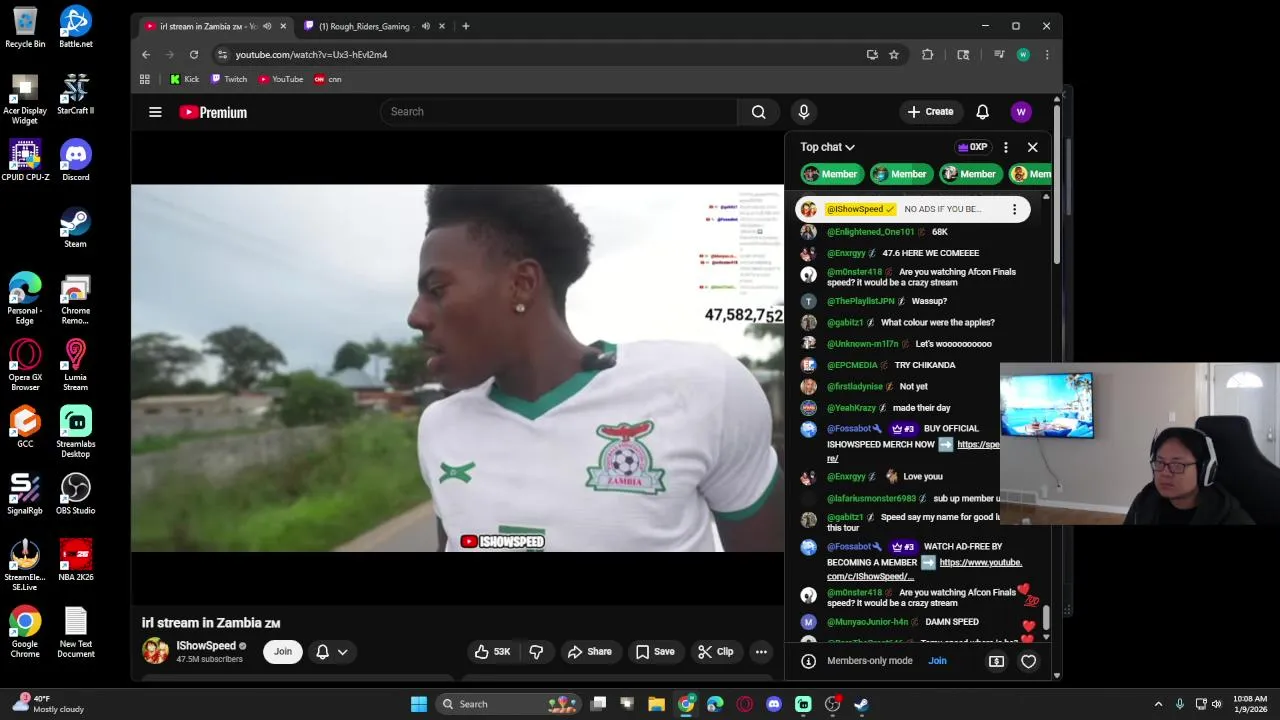Viewport: 1280px width, 720px height.
Task: Open the clock showing 10:08 AM
Action: tap(1250, 704)
